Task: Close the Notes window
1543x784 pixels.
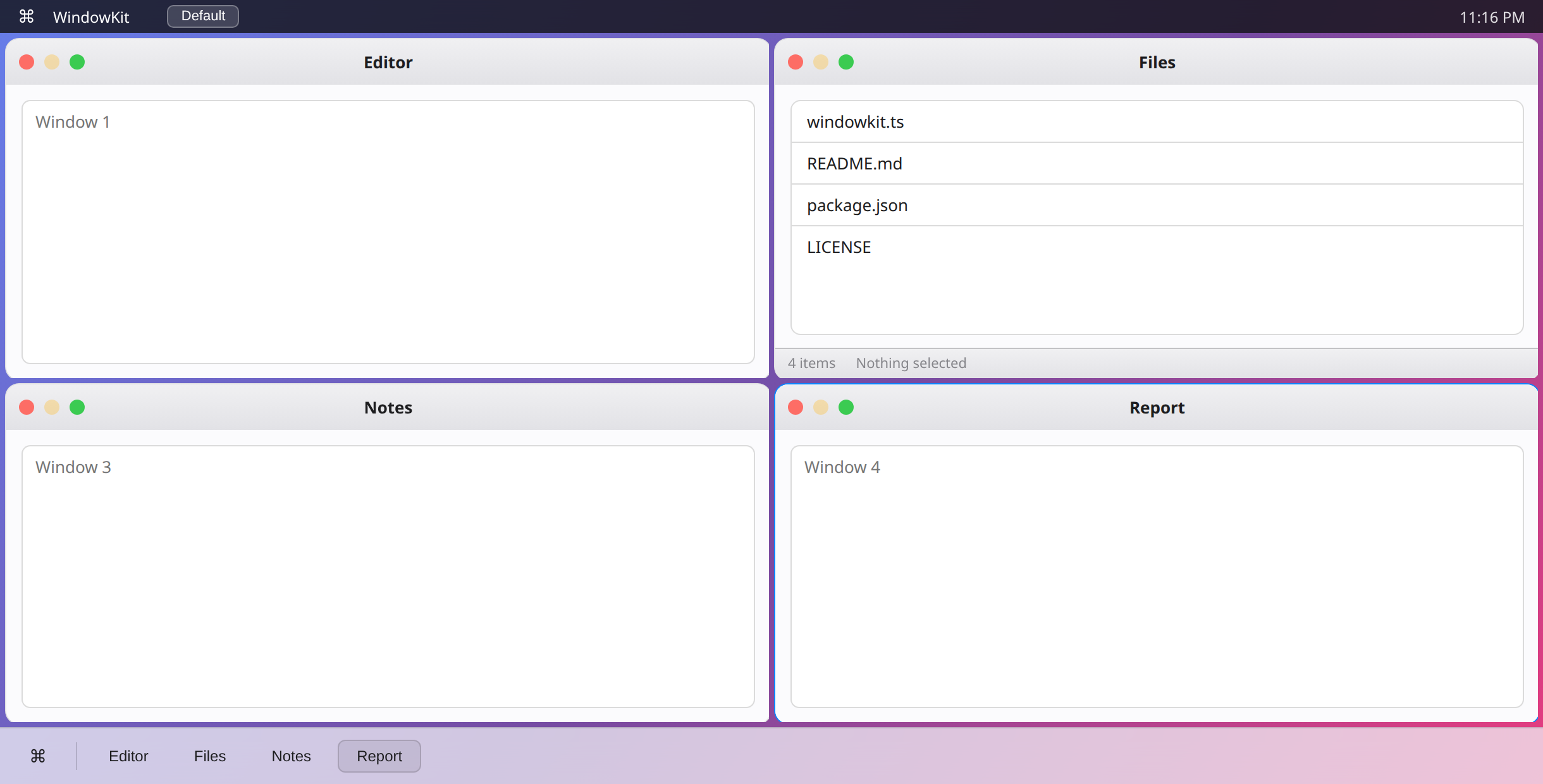Action: (27, 407)
